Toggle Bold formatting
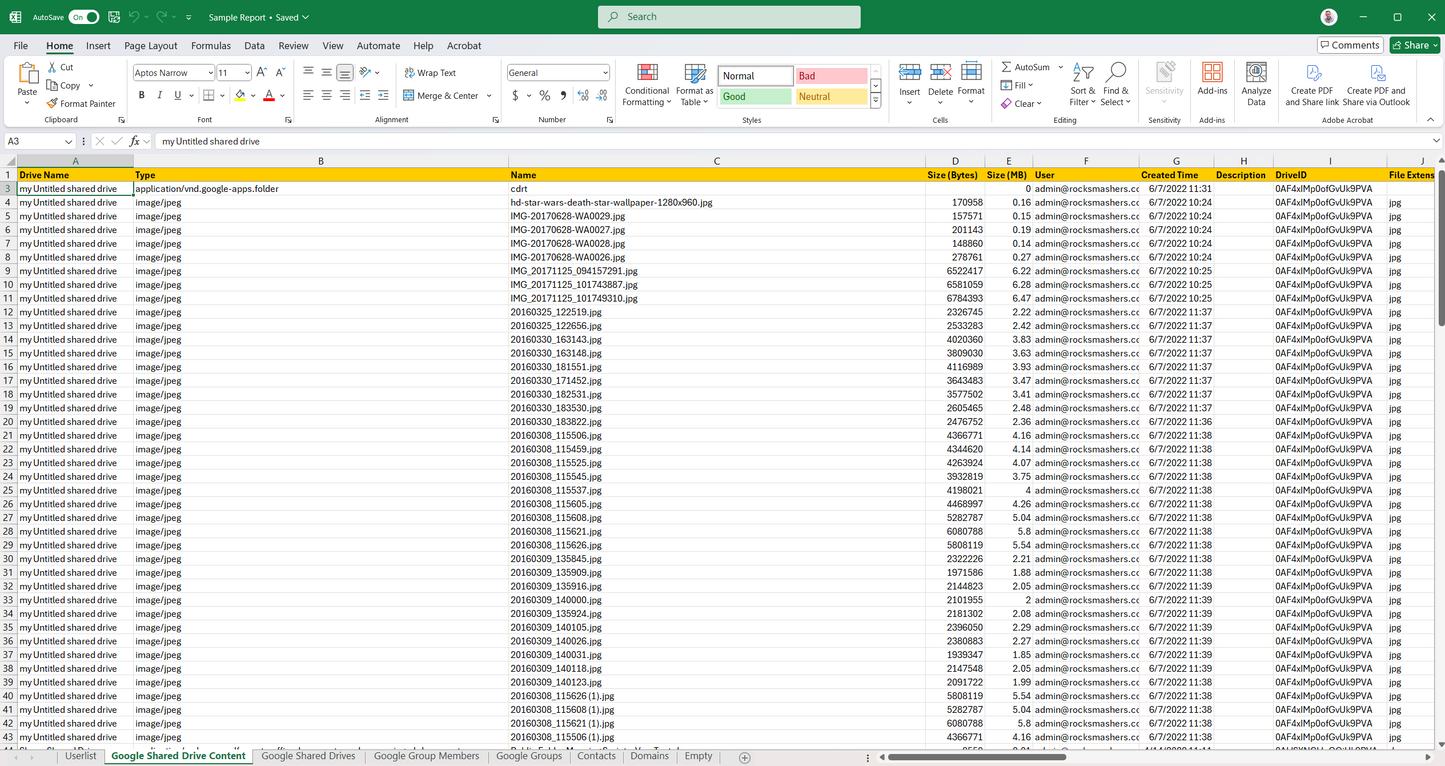 pos(142,96)
